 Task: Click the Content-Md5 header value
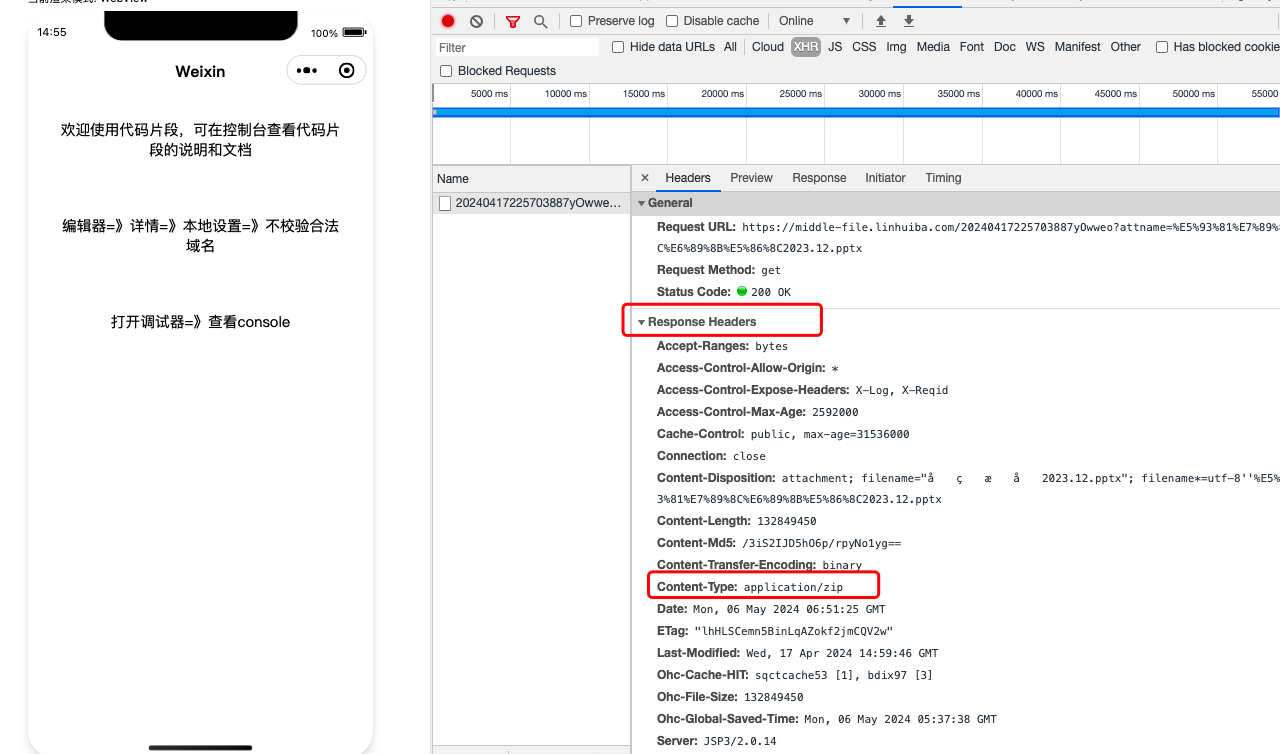[821, 543]
